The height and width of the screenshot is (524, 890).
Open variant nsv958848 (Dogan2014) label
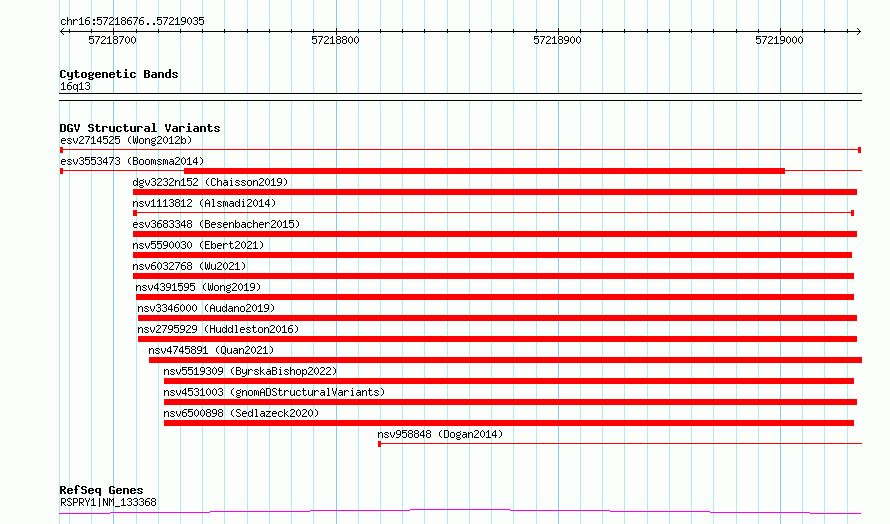pyautogui.click(x=440, y=434)
